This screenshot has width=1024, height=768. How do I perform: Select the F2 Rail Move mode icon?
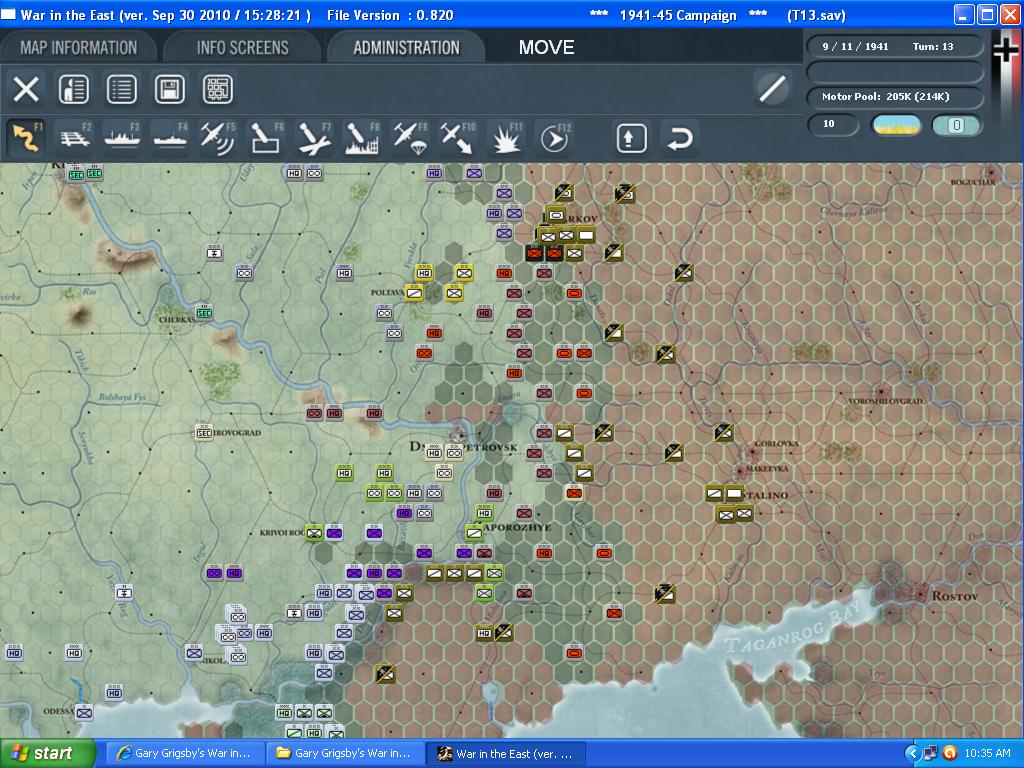tap(72, 138)
